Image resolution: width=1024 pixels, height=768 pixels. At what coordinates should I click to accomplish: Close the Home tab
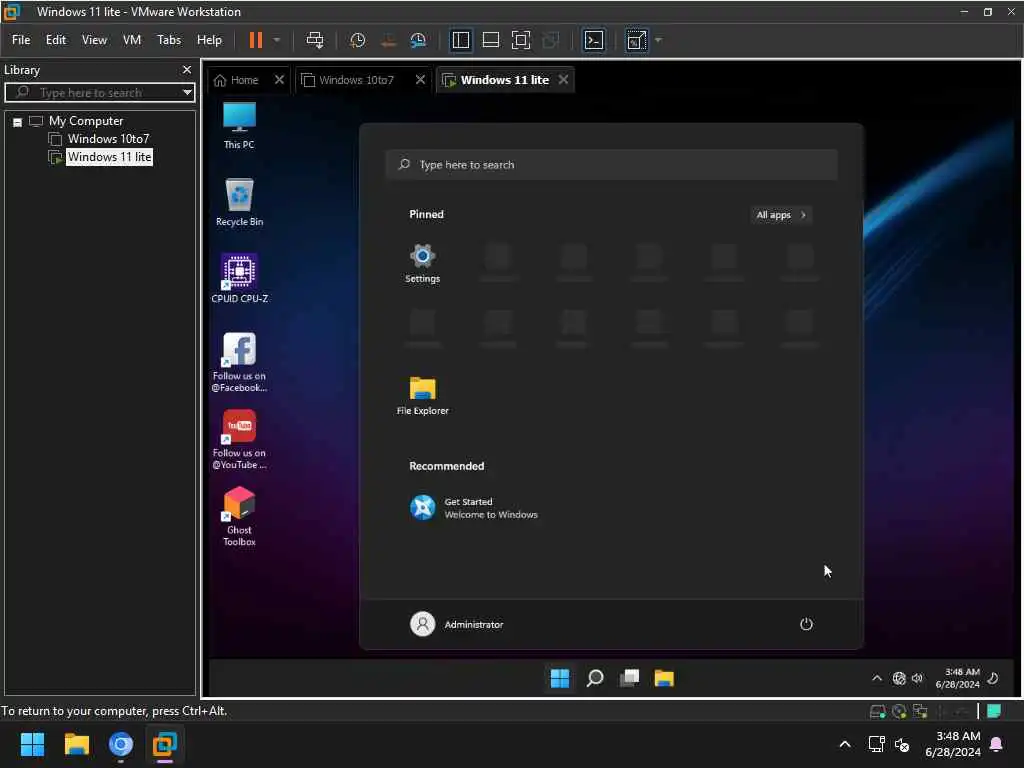pyautogui.click(x=280, y=80)
